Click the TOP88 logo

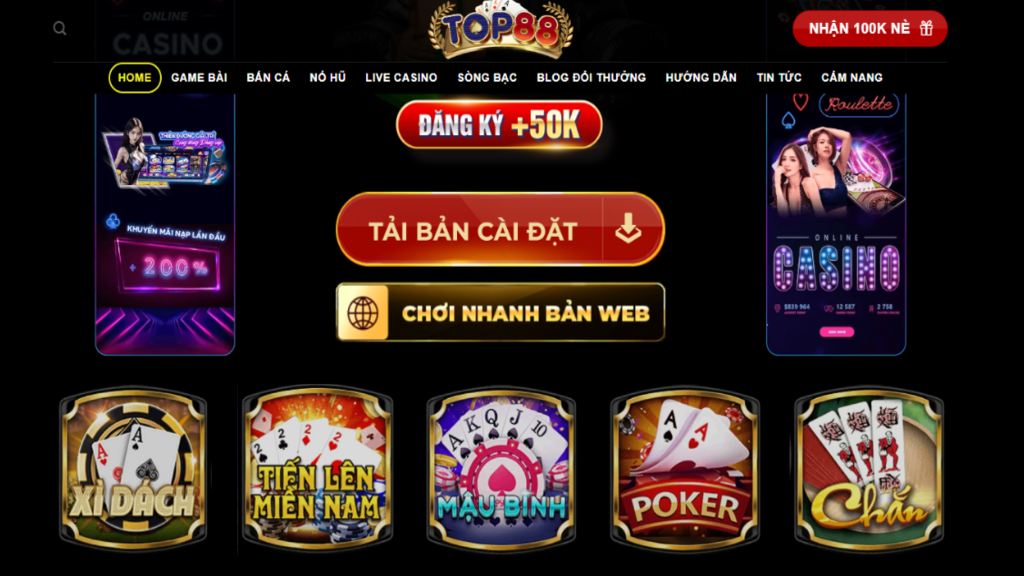tap(500, 29)
